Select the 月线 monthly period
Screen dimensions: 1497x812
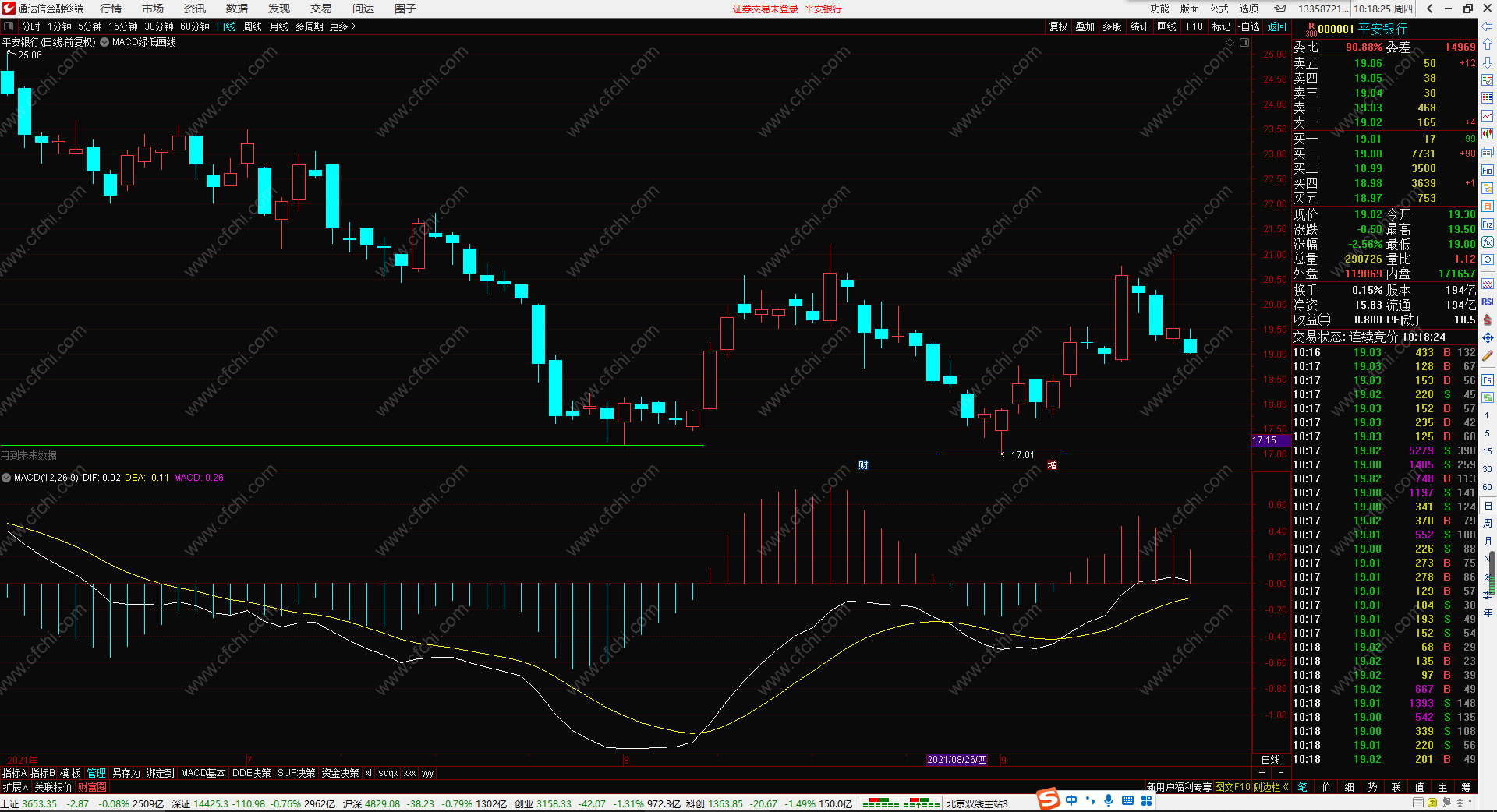(x=279, y=26)
